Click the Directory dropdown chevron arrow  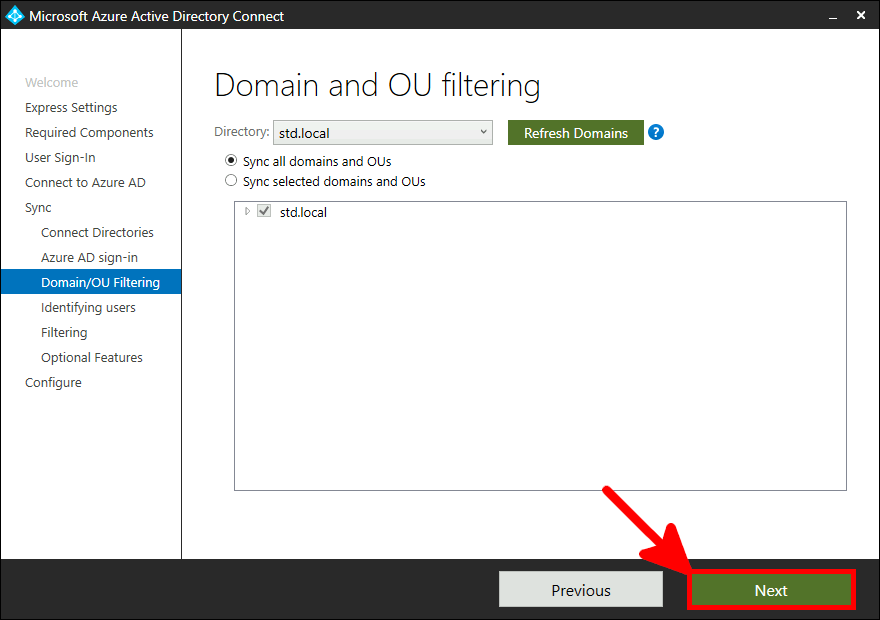[484, 132]
